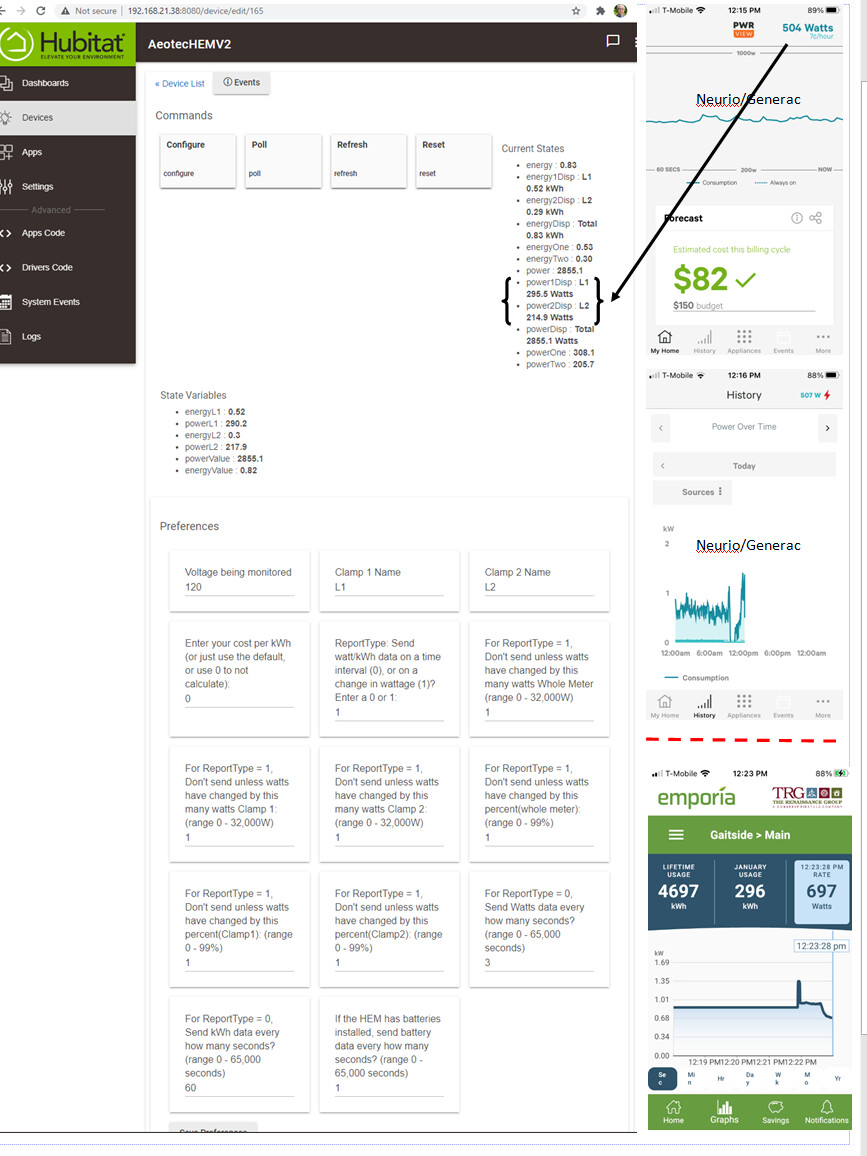This screenshot has width=867, height=1156.
Task: Switch to the Mo month tab in Emporia
Action: tap(806, 1079)
